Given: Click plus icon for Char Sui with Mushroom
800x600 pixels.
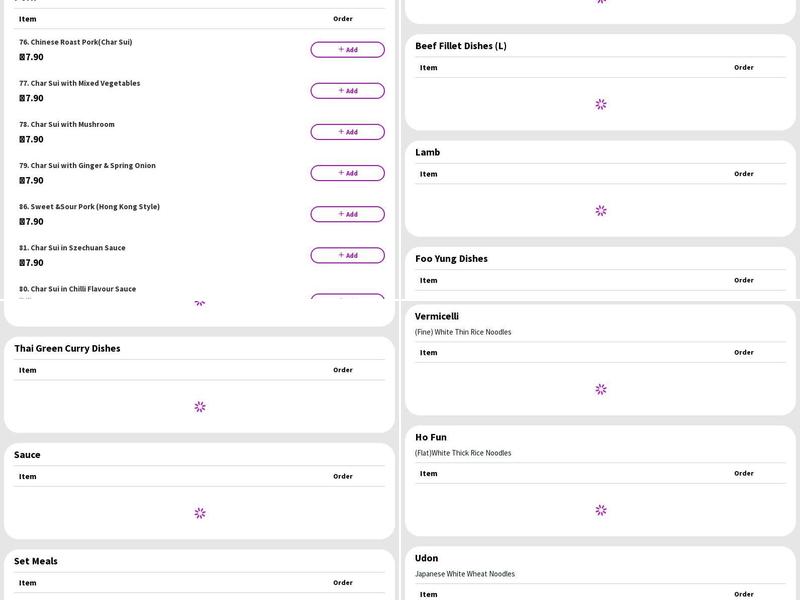Looking at the screenshot, I should 341,132.
